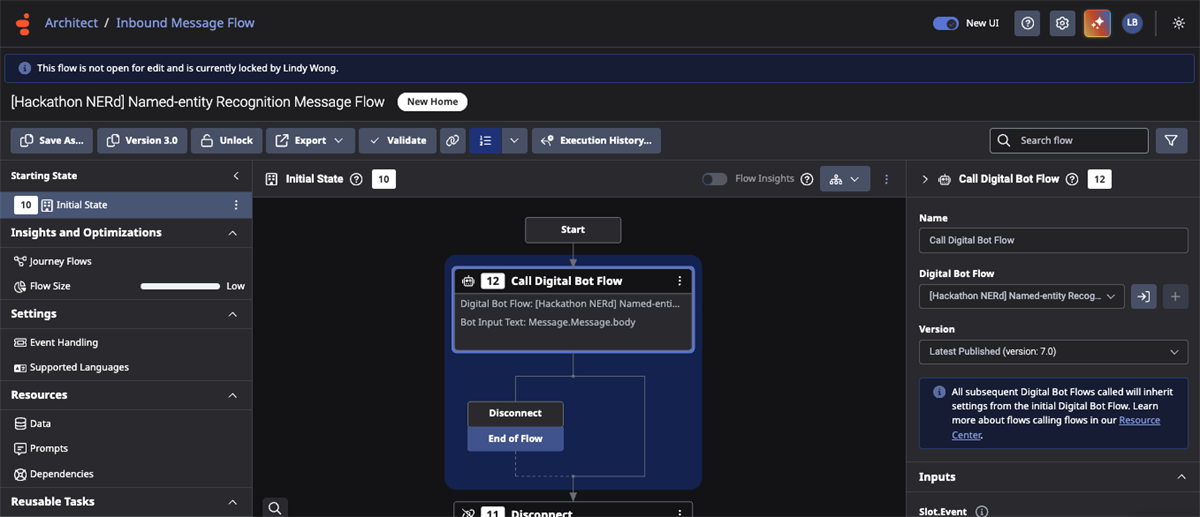The width and height of the screenshot is (1200, 517).
Task: Click the canvas magnifier zoom icon
Action: pyautogui.click(x=275, y=507)
